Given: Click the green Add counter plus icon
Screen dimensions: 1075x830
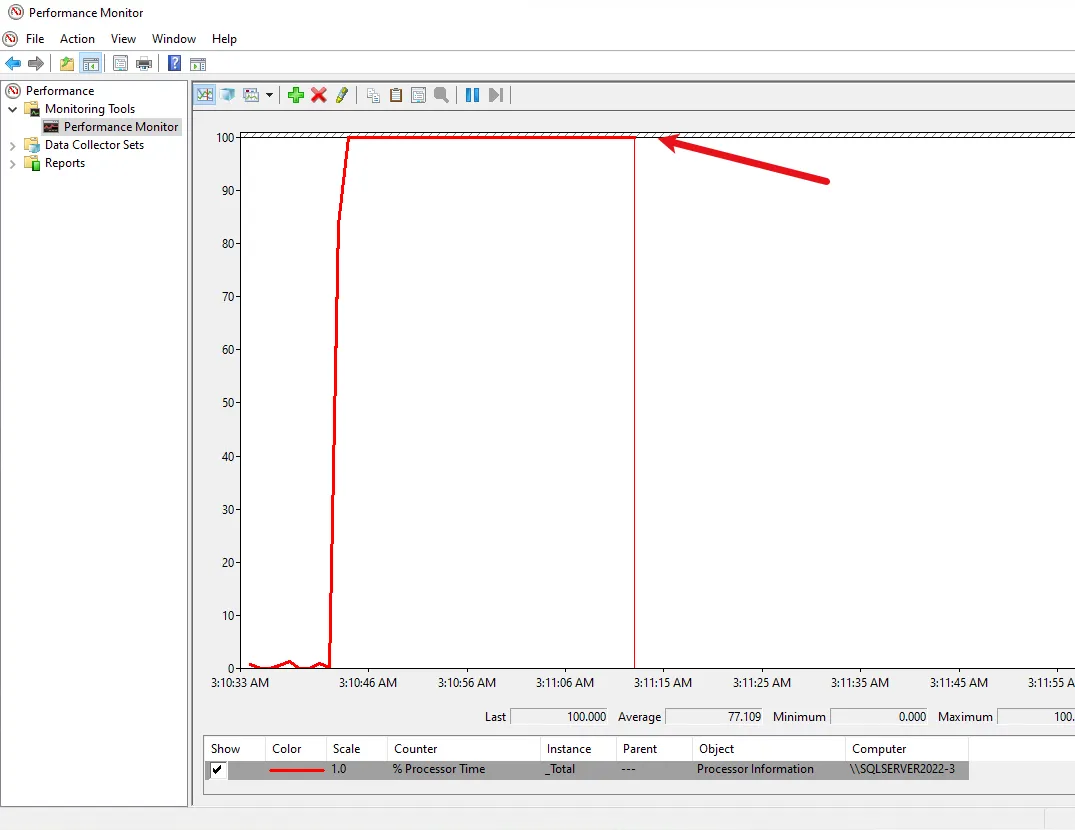Looking at the screenshot, I should (295, 95).
